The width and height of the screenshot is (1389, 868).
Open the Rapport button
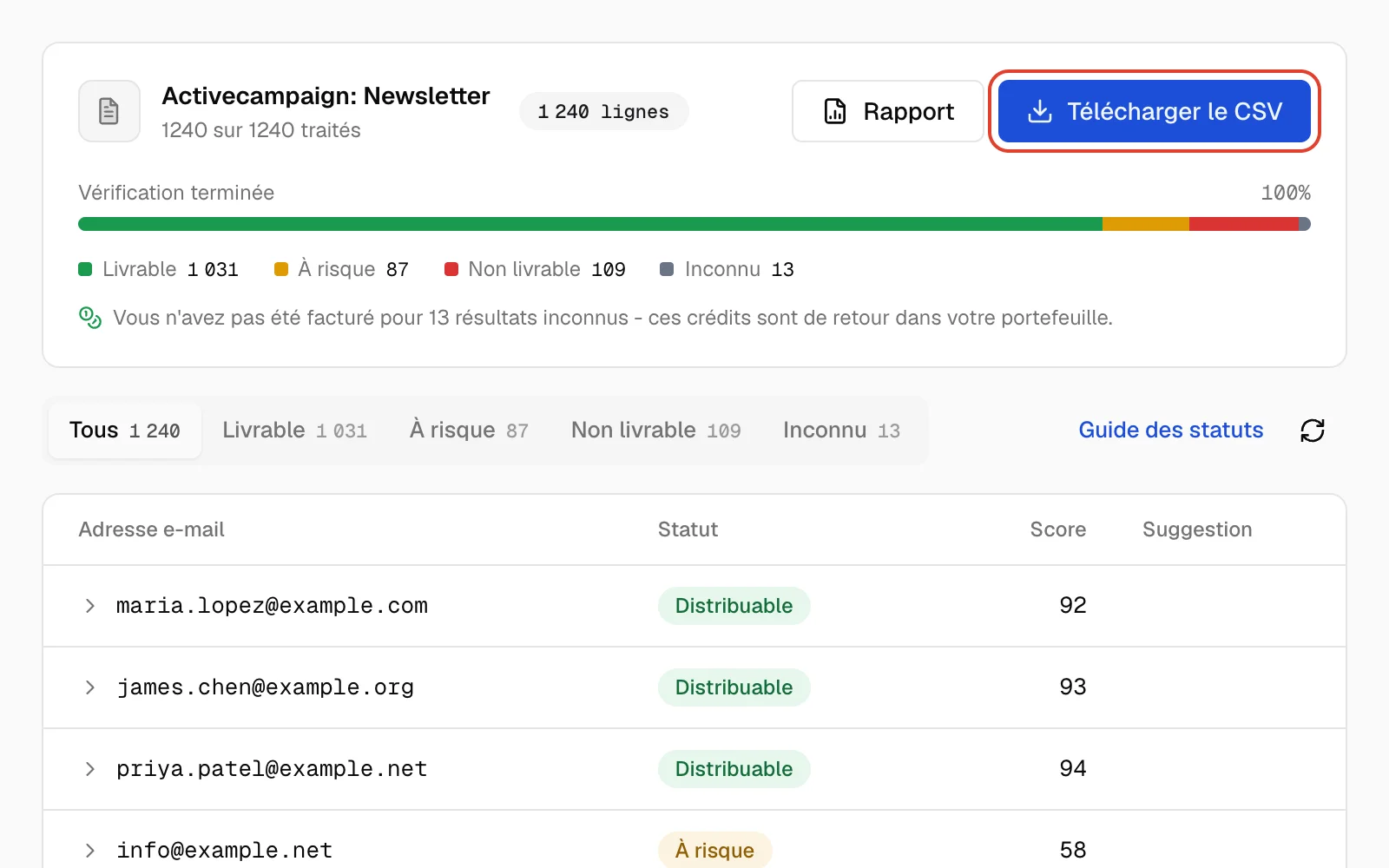click(887, 111)
